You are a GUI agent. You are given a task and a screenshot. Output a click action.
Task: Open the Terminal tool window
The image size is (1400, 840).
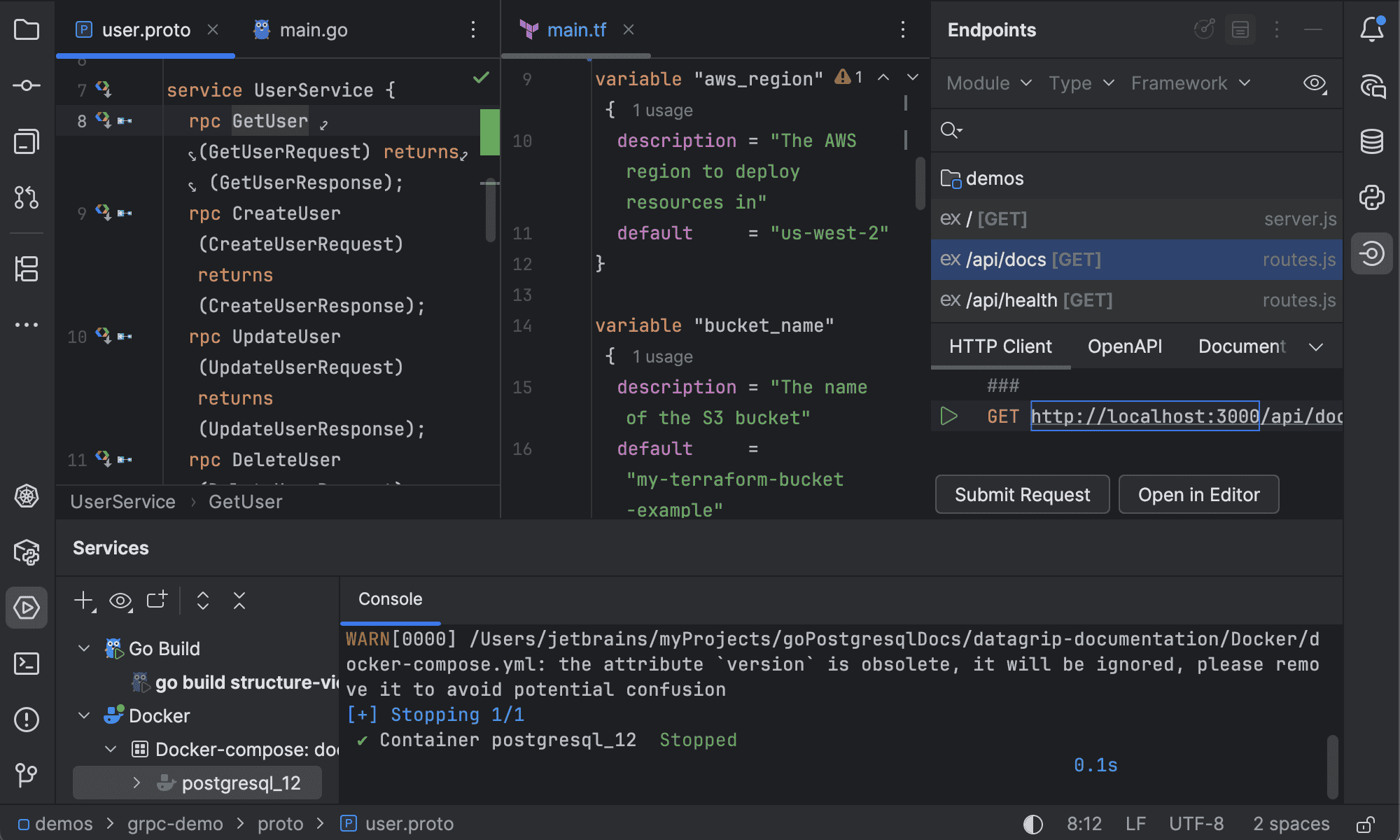27,664
